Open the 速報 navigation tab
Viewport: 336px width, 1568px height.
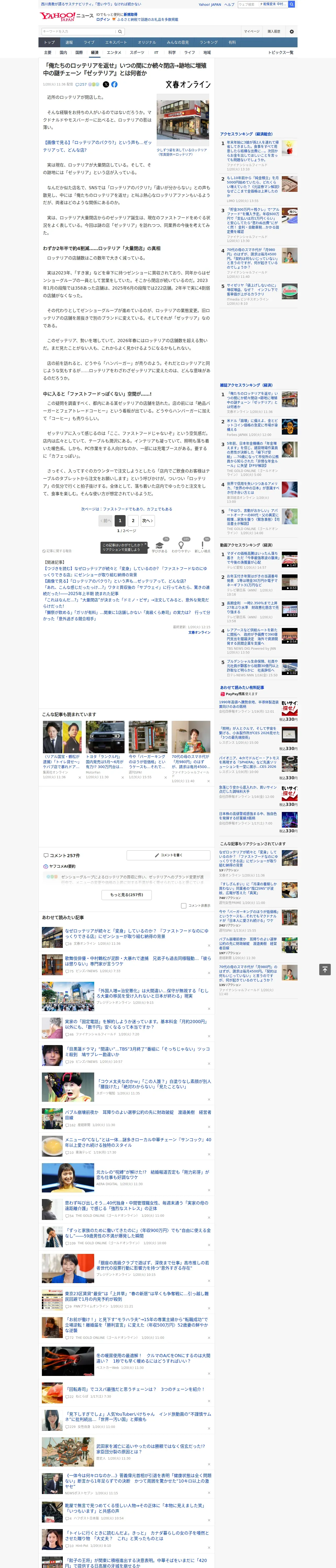(69, 43)
